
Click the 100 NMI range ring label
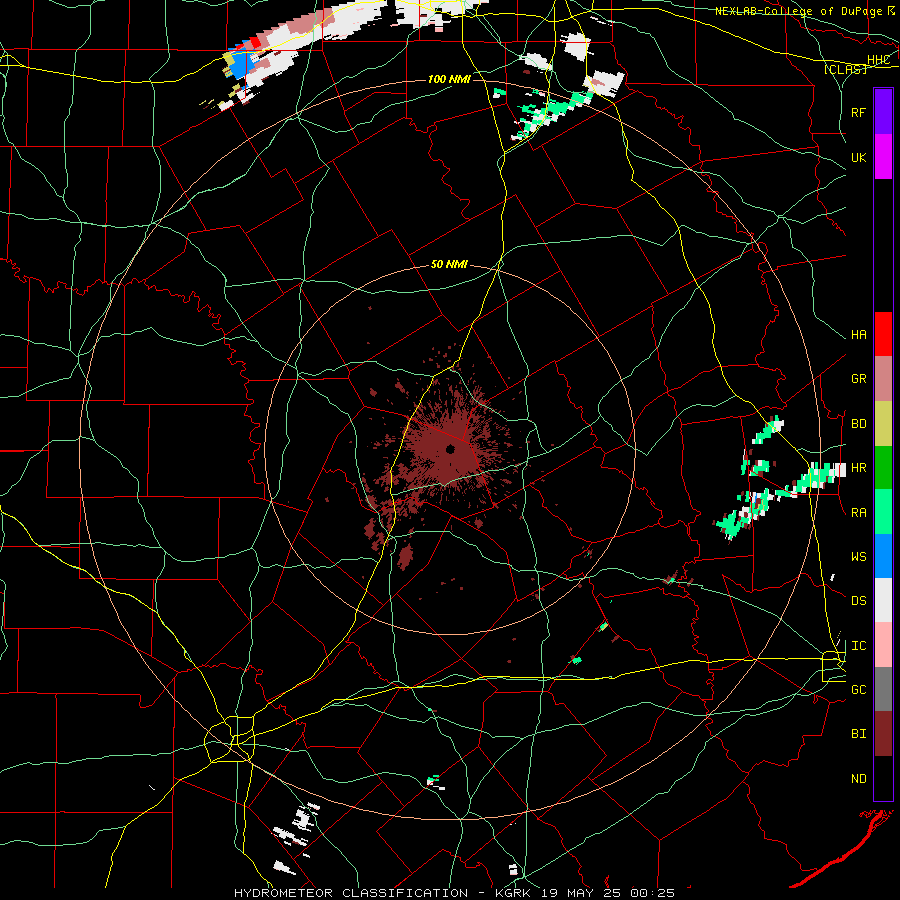pos(449,79)
